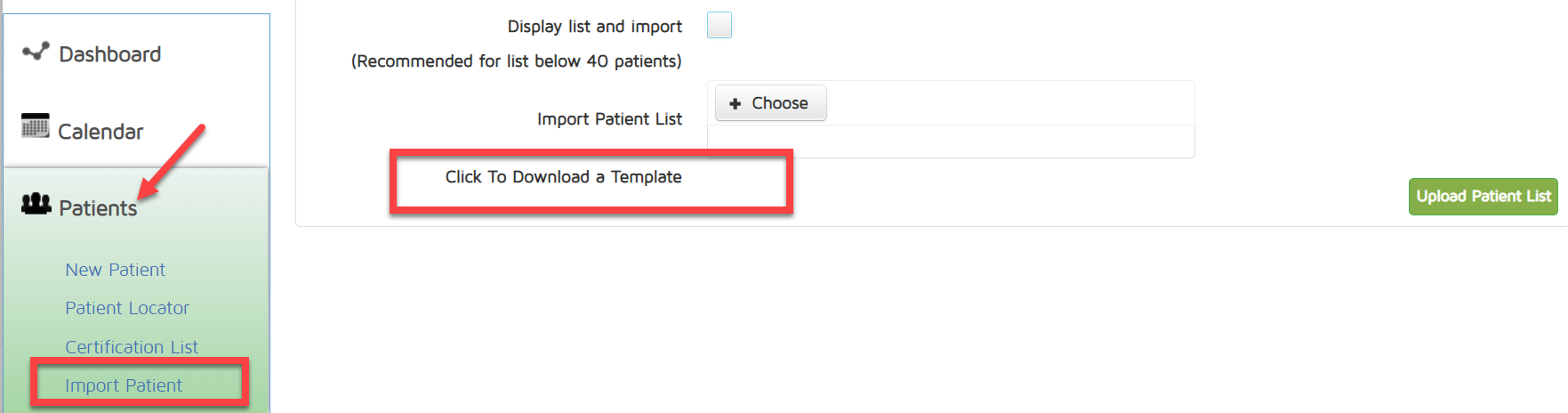Image resolution: width=1568 pixels, height=413 pixels.
Task: Click the "Display list and import" label text
Action: pos(594,27)
